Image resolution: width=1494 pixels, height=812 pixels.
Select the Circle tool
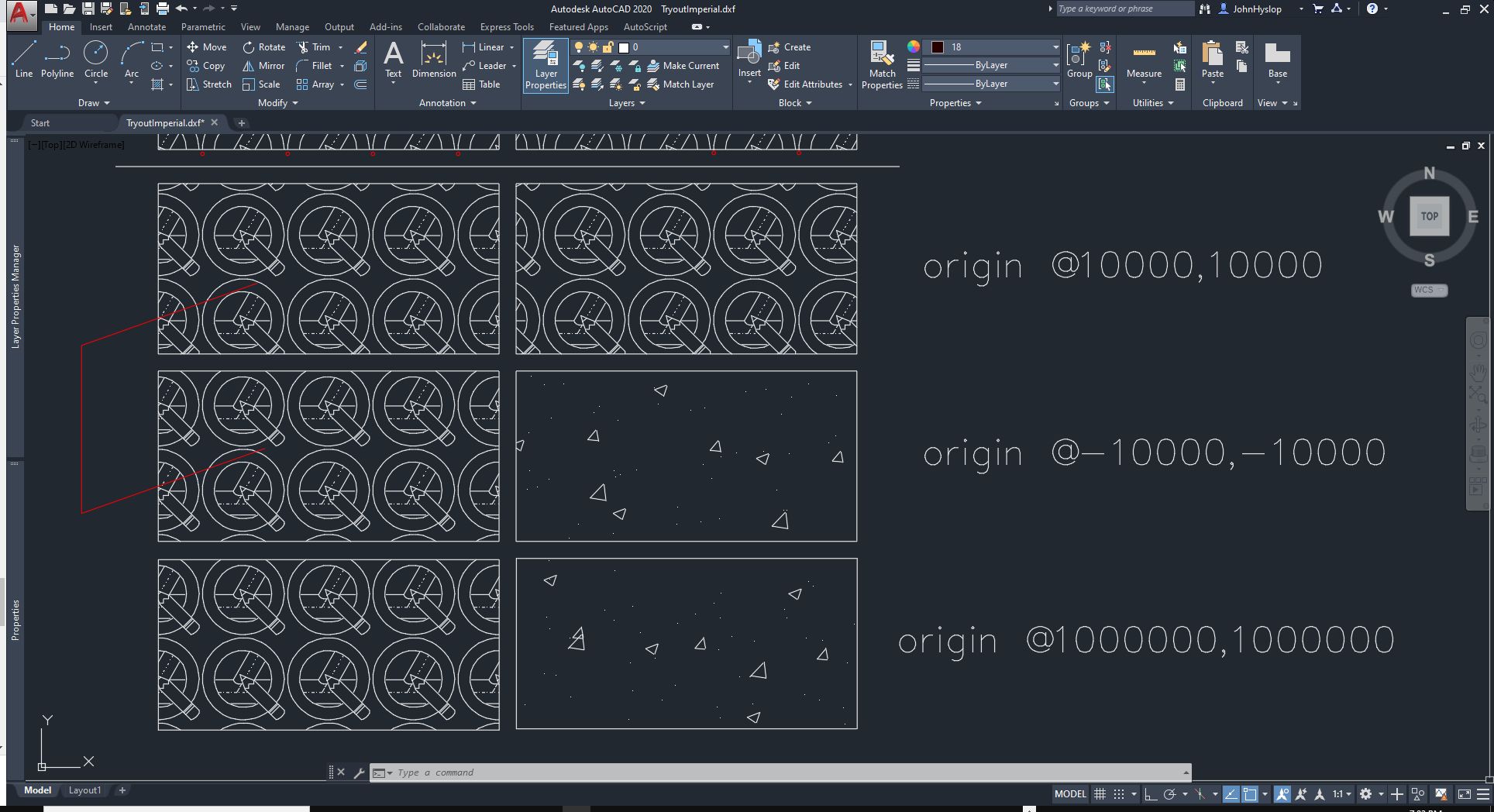coord(95,60)
